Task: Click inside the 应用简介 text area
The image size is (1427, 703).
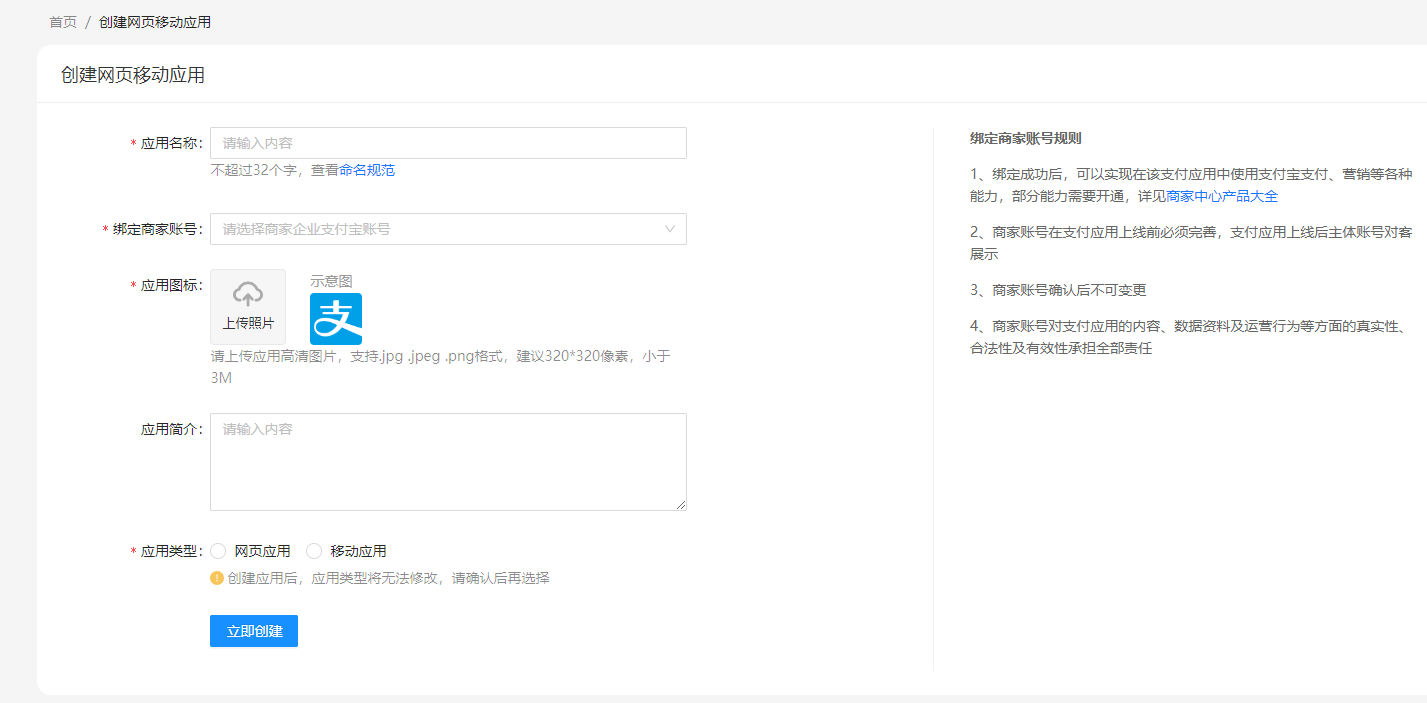Action: [448, 461]
